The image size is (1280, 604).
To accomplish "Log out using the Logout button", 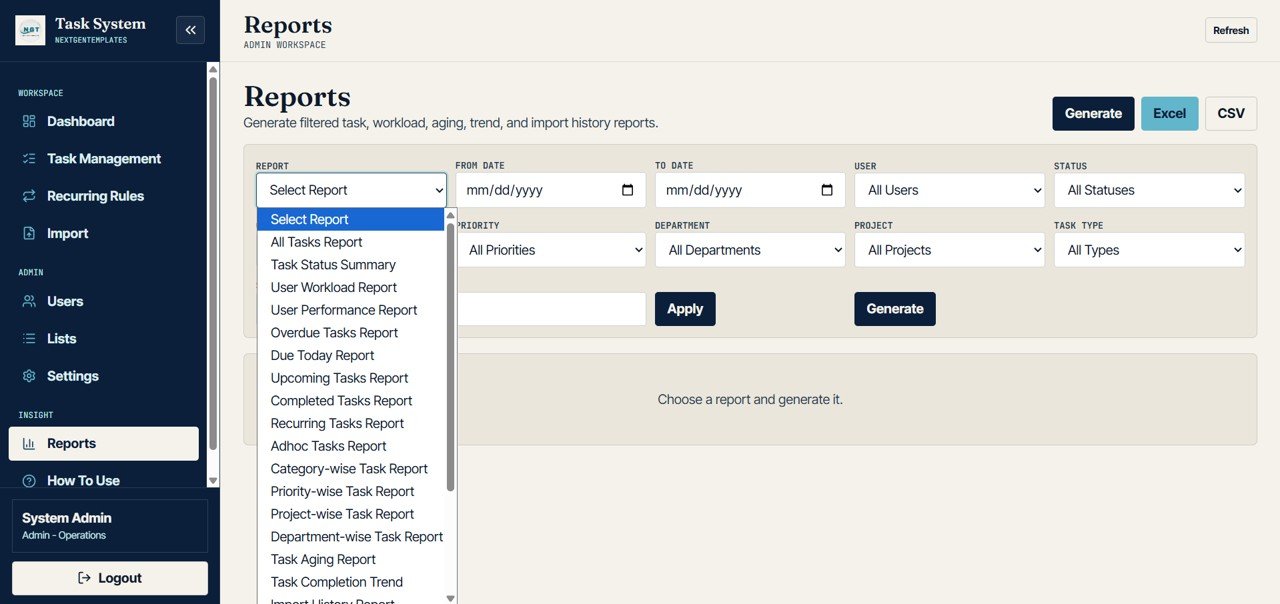I will click(x=110, y=578).
